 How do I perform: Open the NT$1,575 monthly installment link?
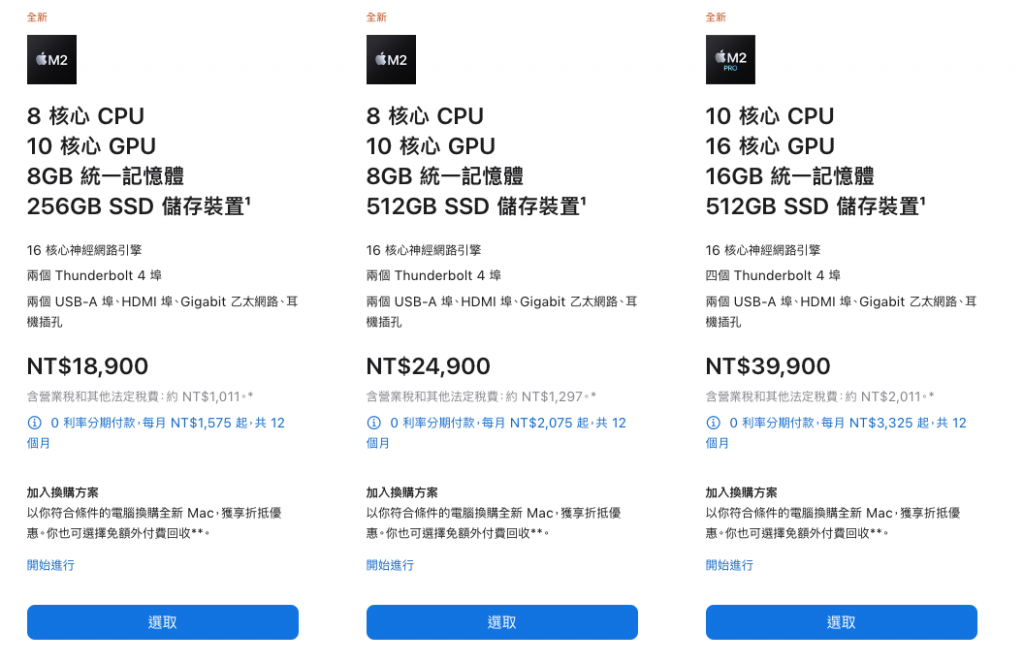pyautogui.click(x=156, y=432)
